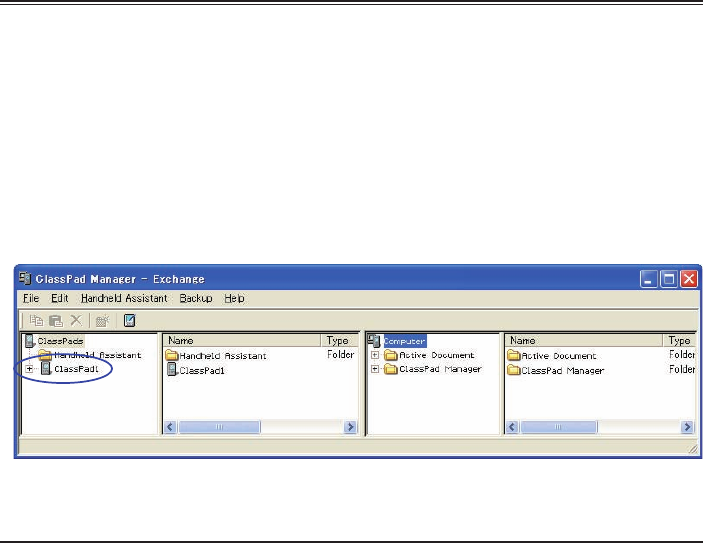Click Folder type cell of Active Document row

point(682,355)
